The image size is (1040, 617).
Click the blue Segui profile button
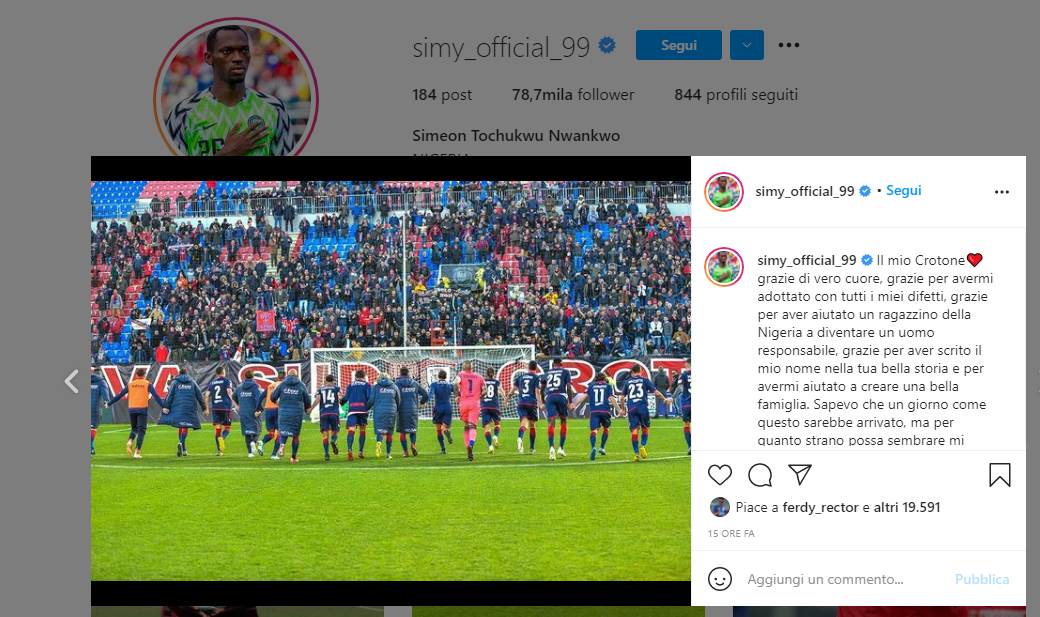pos(679,45)
